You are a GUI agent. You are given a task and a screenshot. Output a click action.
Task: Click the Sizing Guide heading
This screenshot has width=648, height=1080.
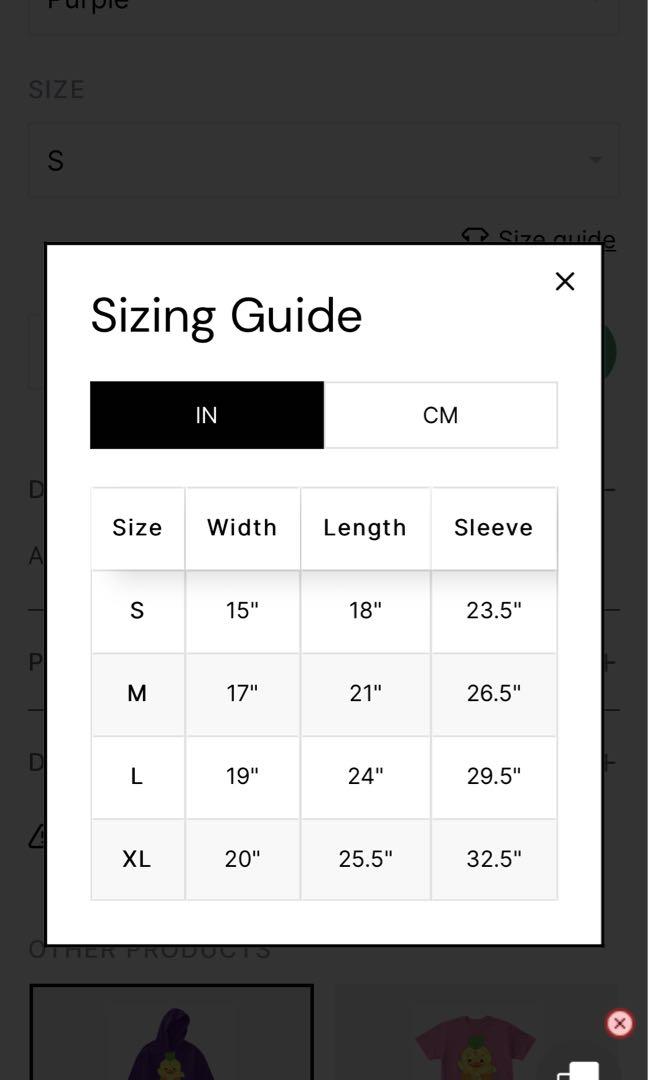[227, 316]
